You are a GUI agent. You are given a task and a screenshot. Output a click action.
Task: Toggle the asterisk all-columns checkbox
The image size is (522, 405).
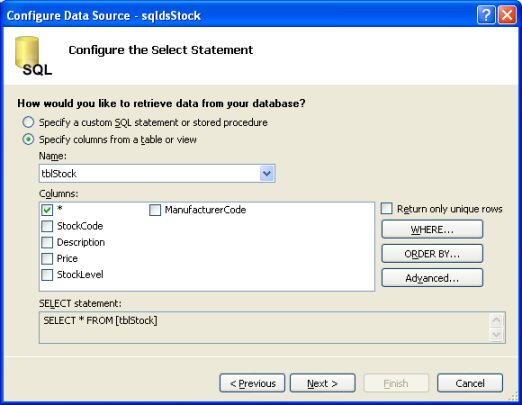point(47,210)
